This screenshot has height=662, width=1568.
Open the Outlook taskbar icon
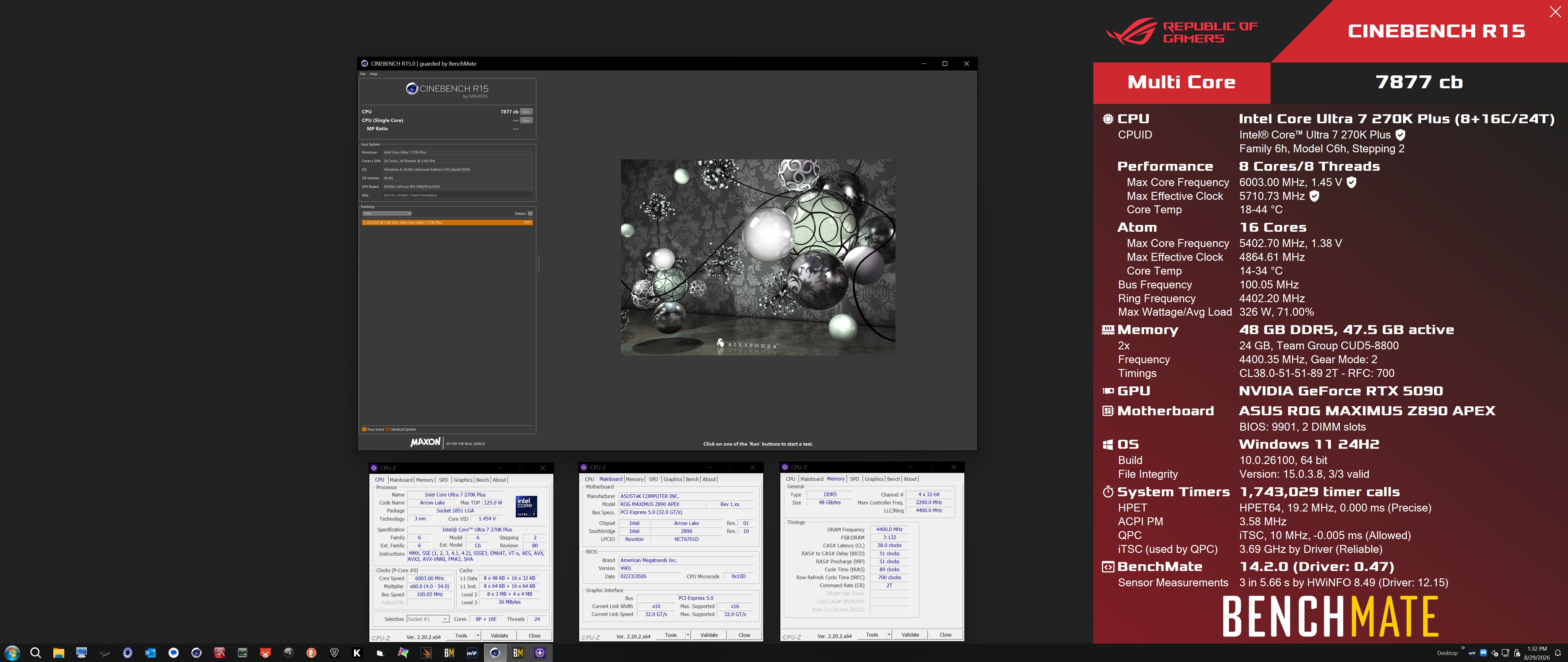tap(150, 653)
